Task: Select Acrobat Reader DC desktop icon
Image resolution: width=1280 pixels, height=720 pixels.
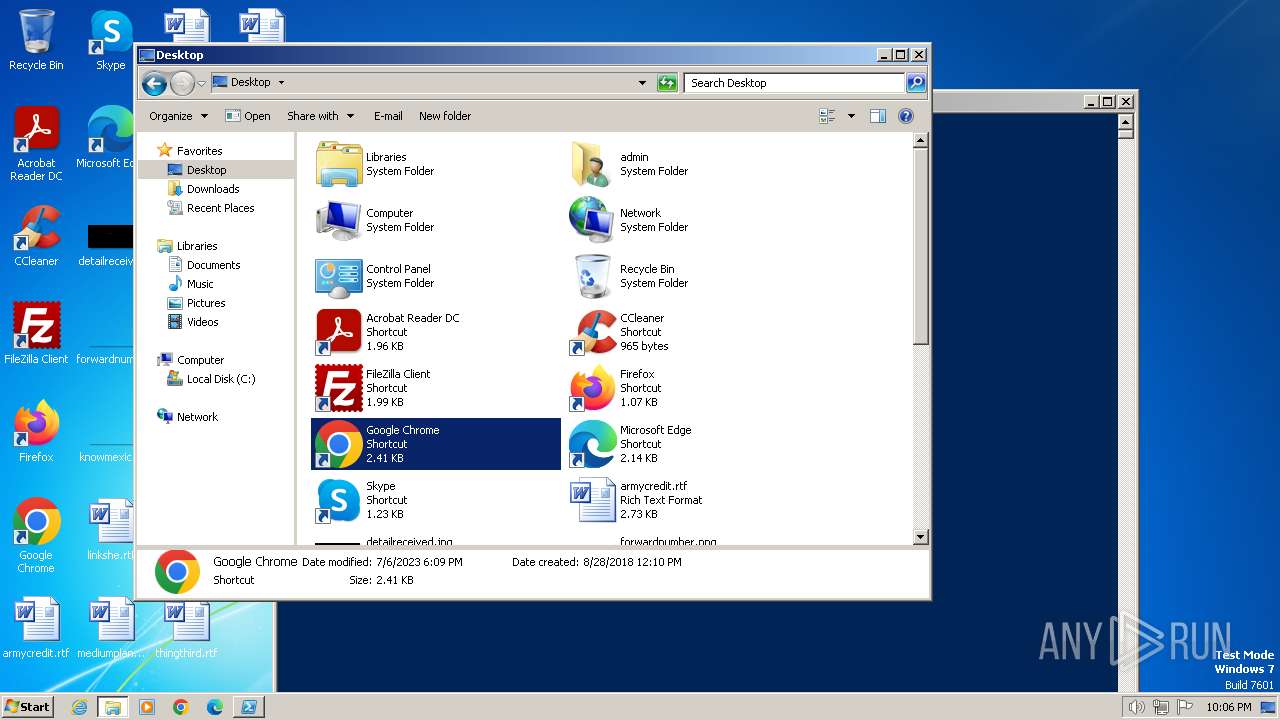Action: (36, 144)
